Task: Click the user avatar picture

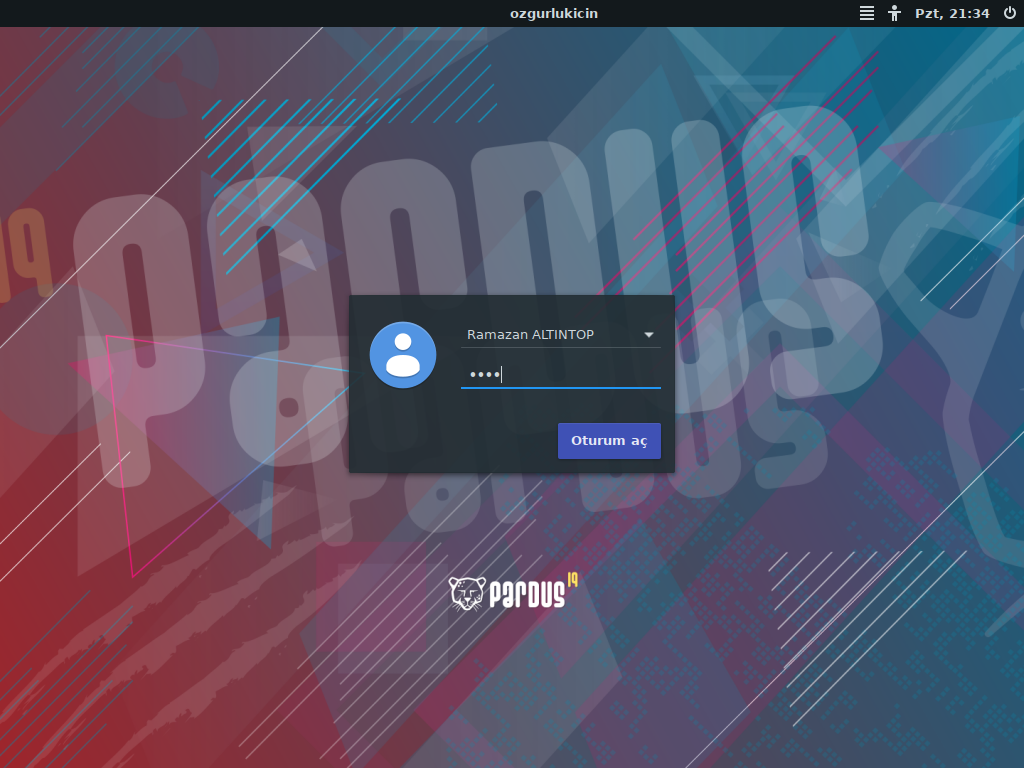Action: tap(403, 355)
